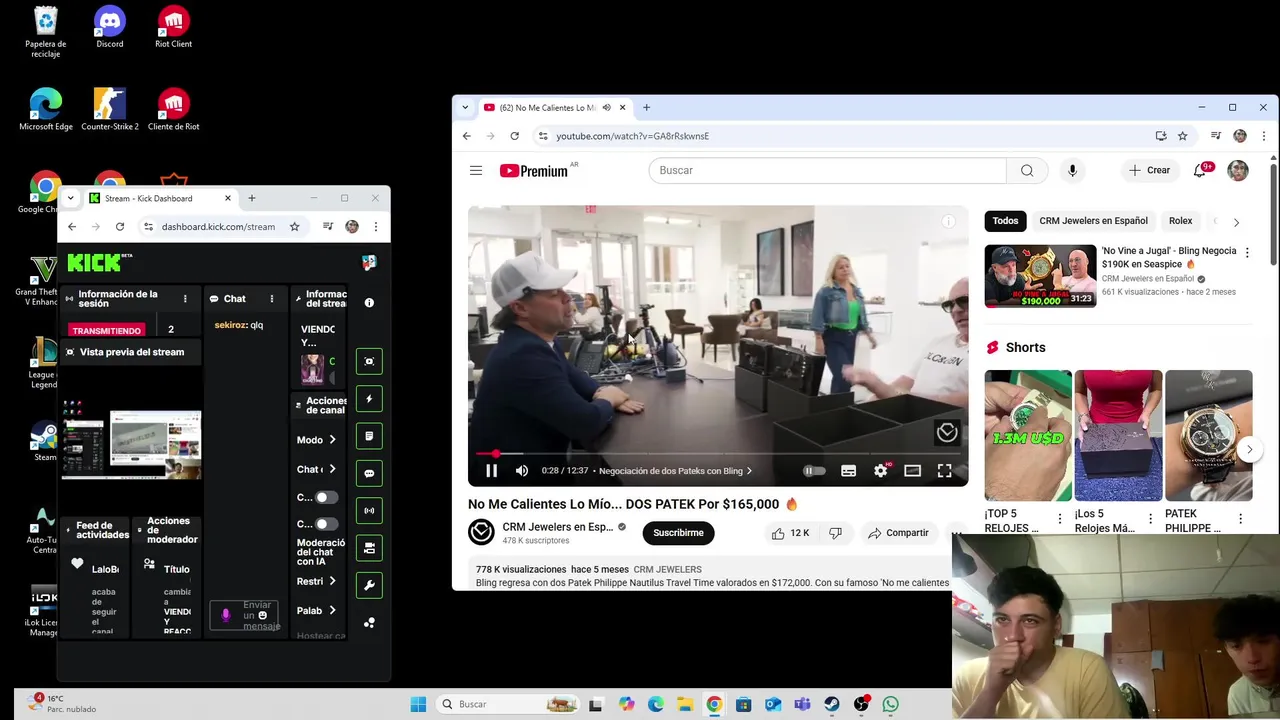
Task: Open the YouTube hamburger guide menu
Action: [x=476, y=170]
